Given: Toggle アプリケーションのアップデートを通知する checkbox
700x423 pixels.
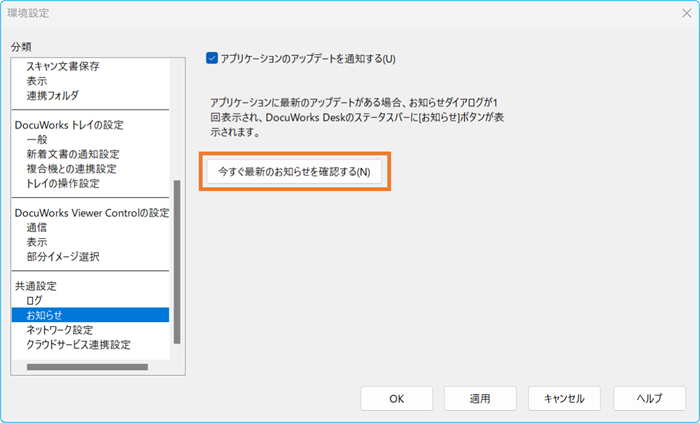Looking at the screenshot, I should coord(212,58).
